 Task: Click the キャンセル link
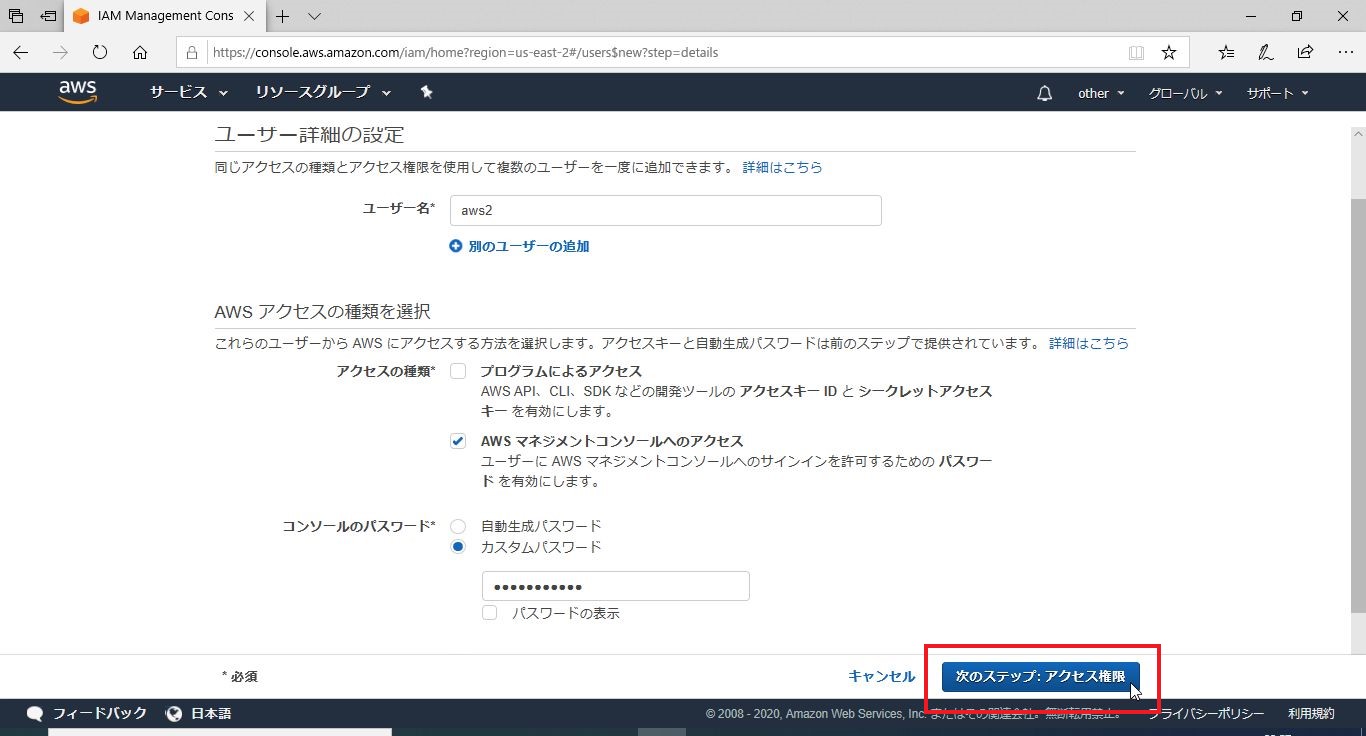click(881, 676)
